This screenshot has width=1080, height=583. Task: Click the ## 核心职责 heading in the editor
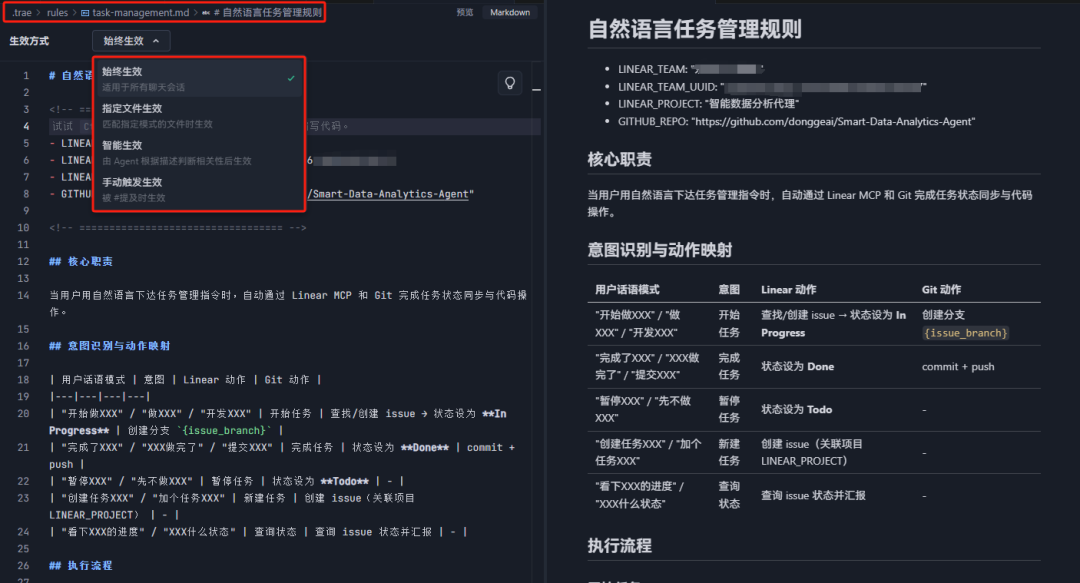81,261
